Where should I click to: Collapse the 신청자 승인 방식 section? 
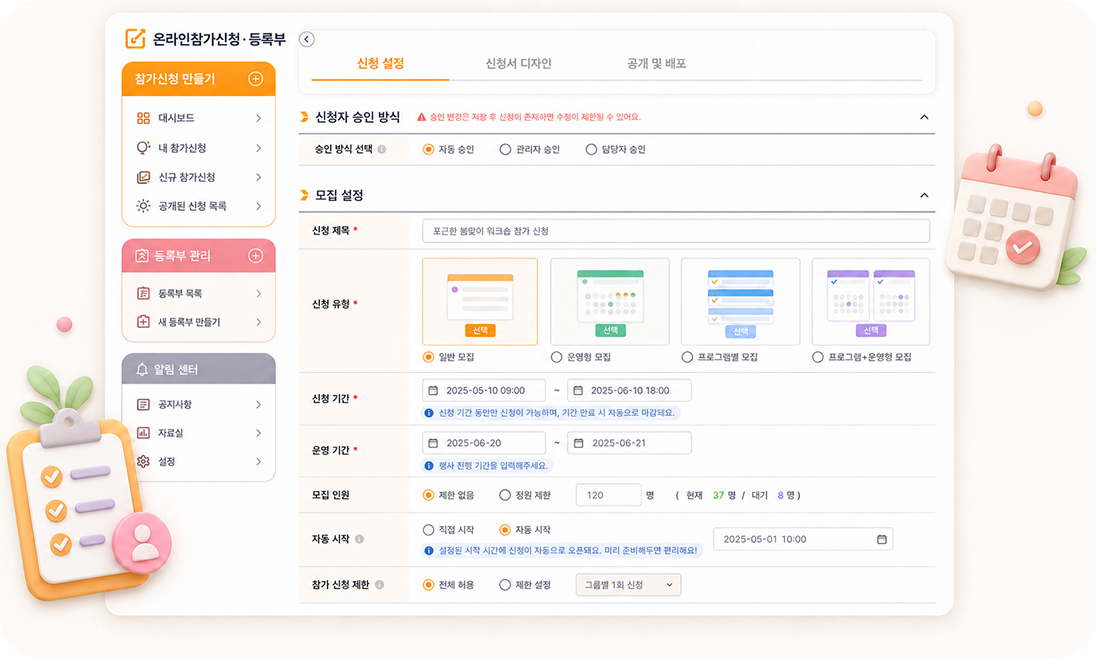(x=924, y=117)
